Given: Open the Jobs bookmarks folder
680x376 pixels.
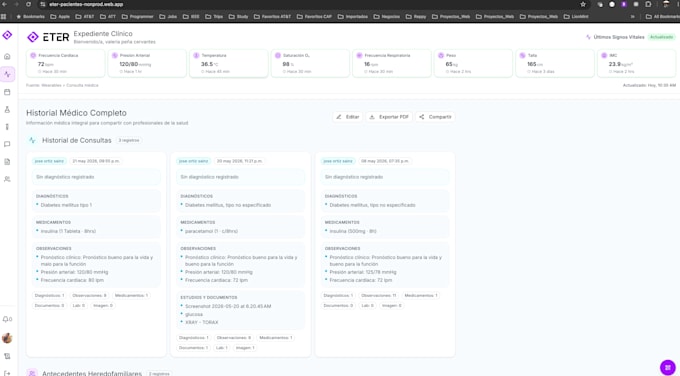Looking at the screenshot, I should 168,16.
